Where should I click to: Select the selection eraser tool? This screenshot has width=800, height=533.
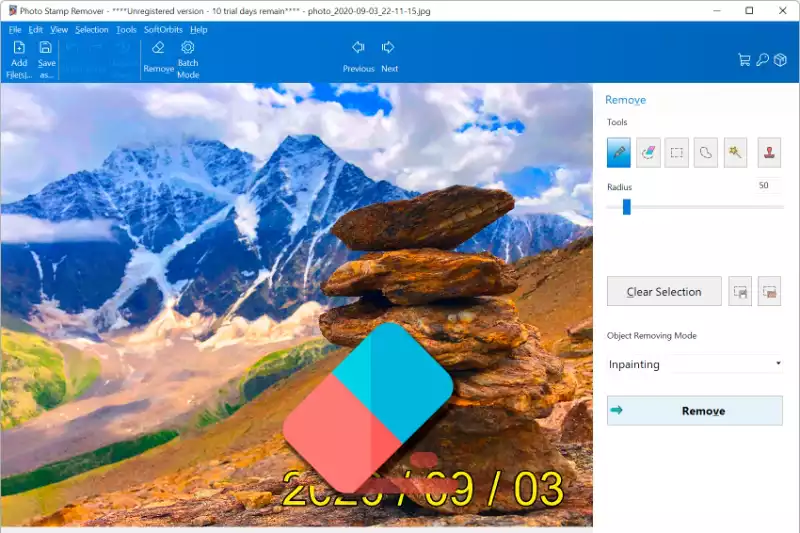[648, 152]
